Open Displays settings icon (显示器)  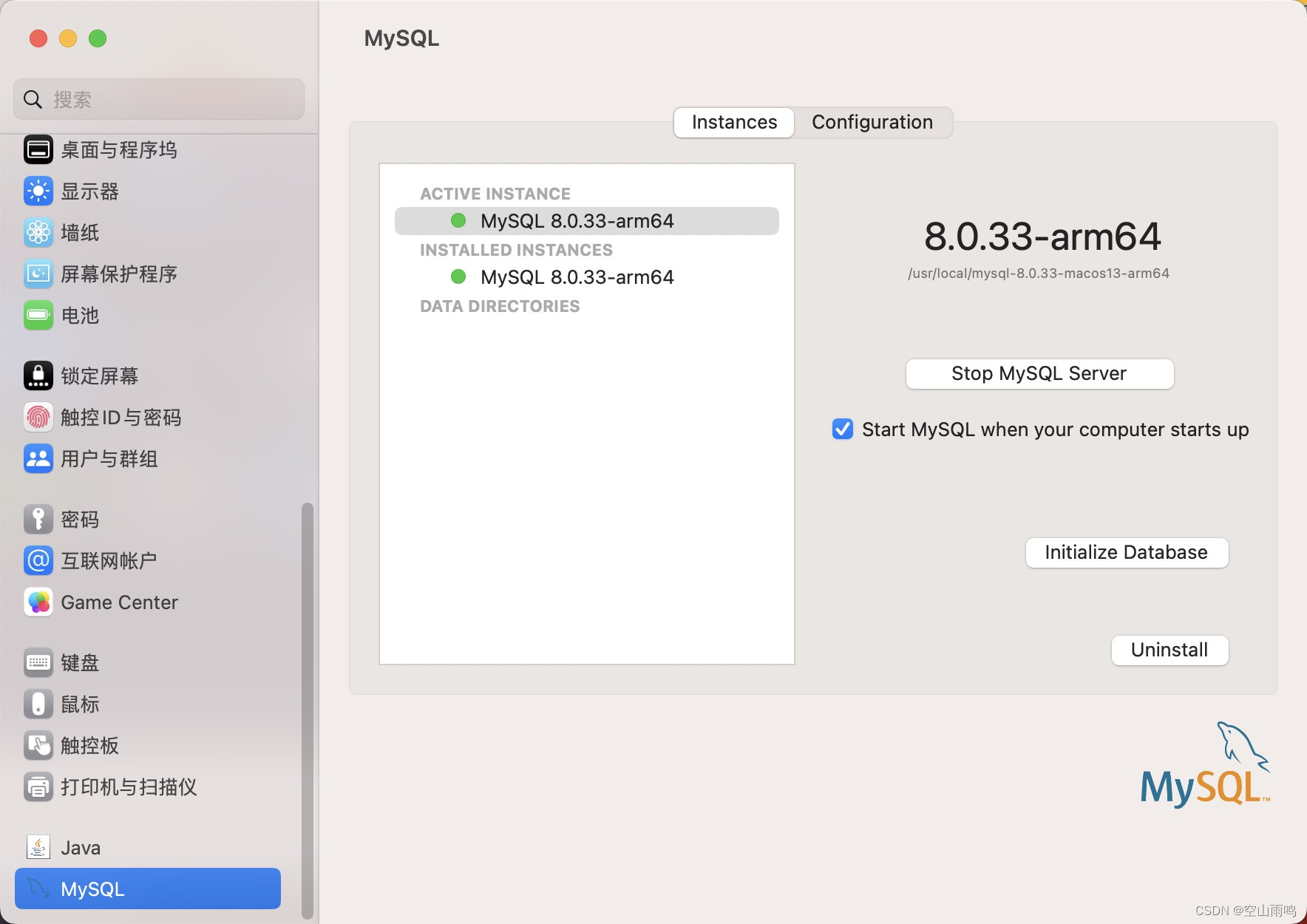point(38,191)
